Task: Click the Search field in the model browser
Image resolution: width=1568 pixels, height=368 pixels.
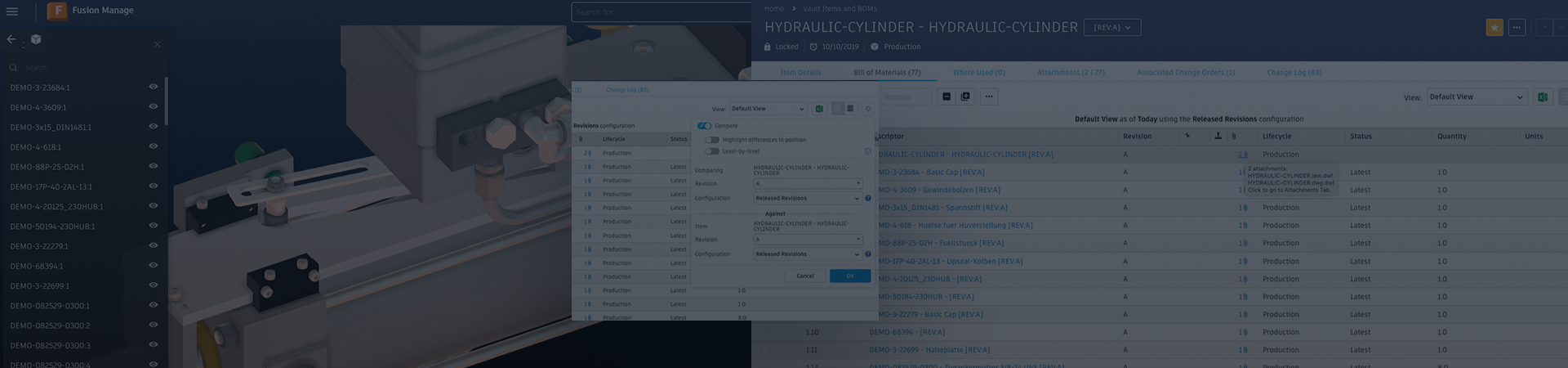Action: click(x=82, y=68)
